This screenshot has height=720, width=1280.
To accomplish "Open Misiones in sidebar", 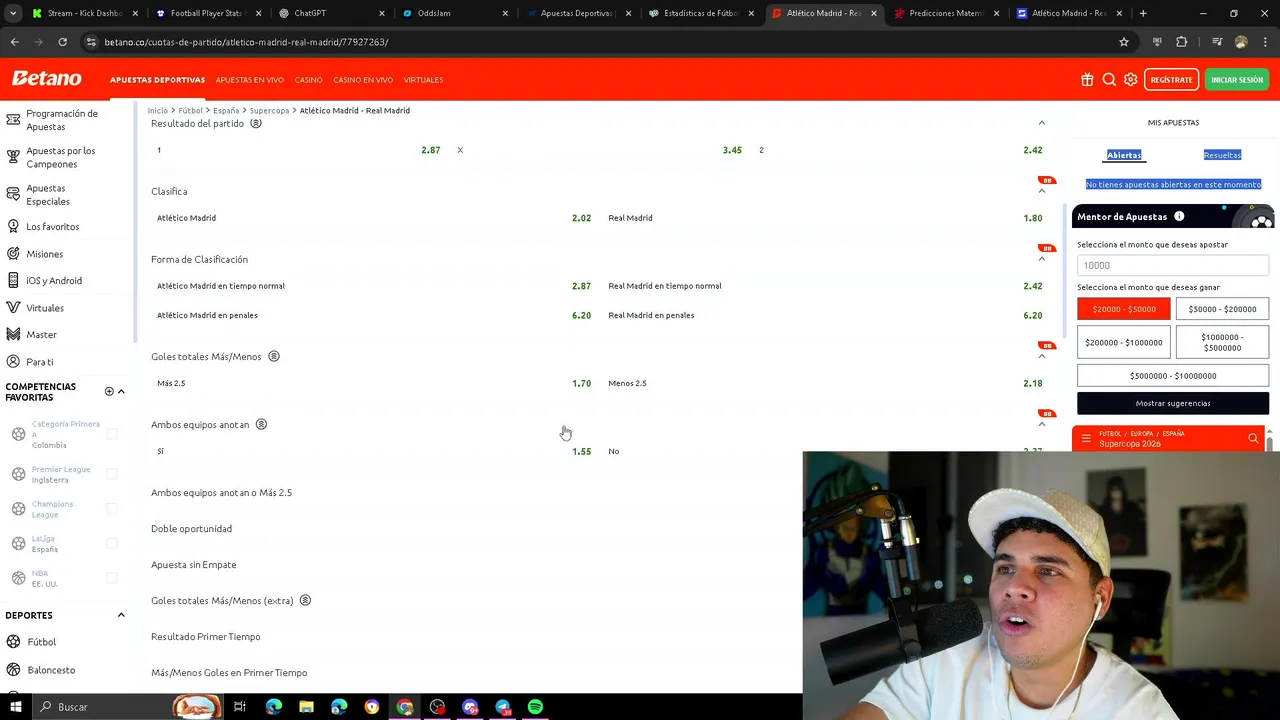I will coord(44,254).
